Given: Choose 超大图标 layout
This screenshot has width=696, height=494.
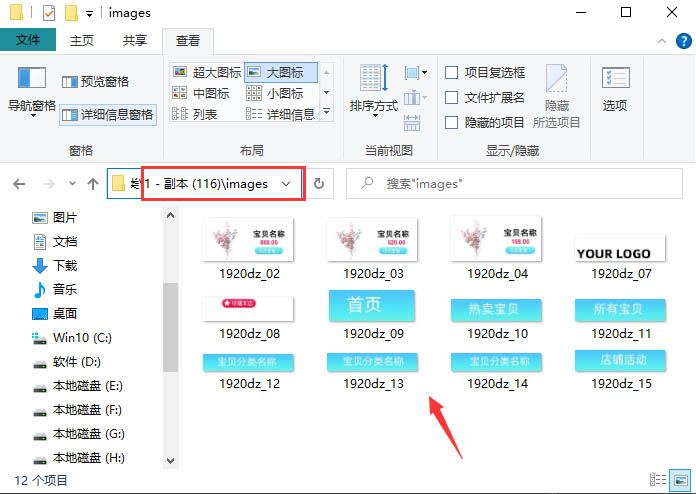Looking at the screenshot, I should 207,72.
